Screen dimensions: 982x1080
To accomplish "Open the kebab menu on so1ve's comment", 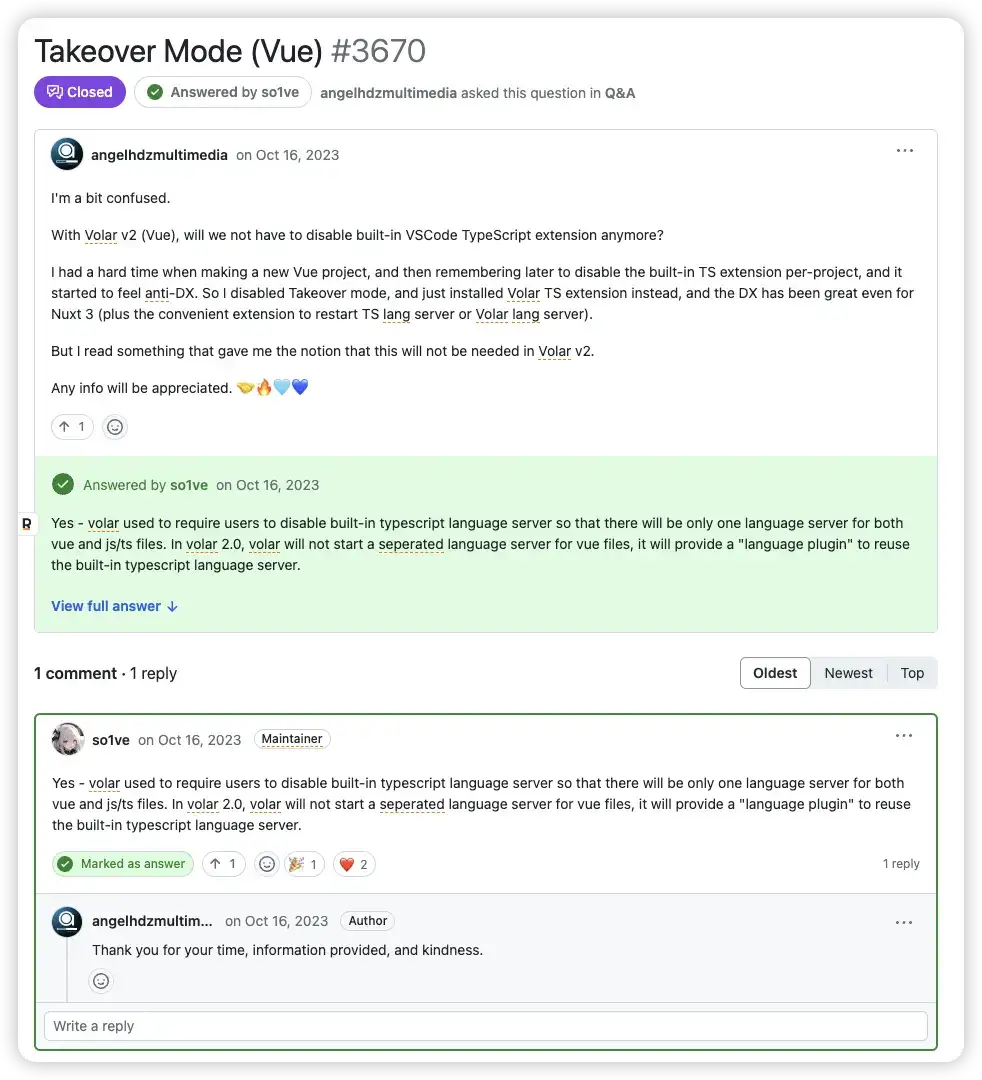I will 905,735.
